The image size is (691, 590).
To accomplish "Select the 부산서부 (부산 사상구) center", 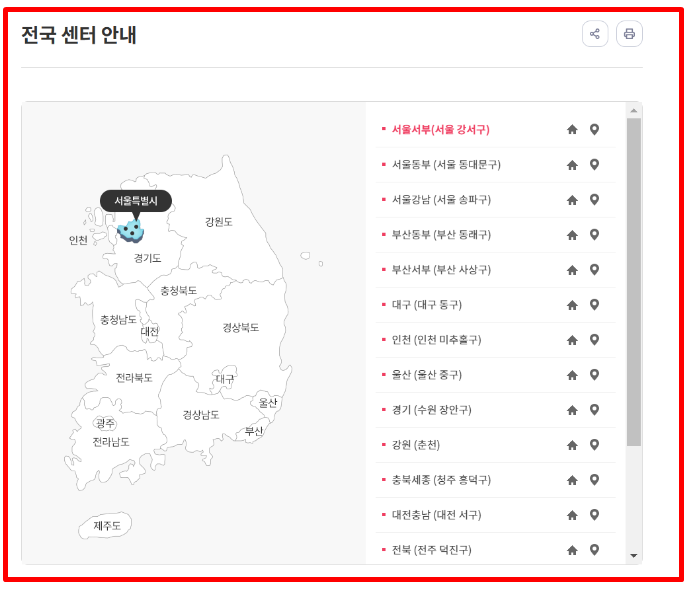I will point(441,270).
